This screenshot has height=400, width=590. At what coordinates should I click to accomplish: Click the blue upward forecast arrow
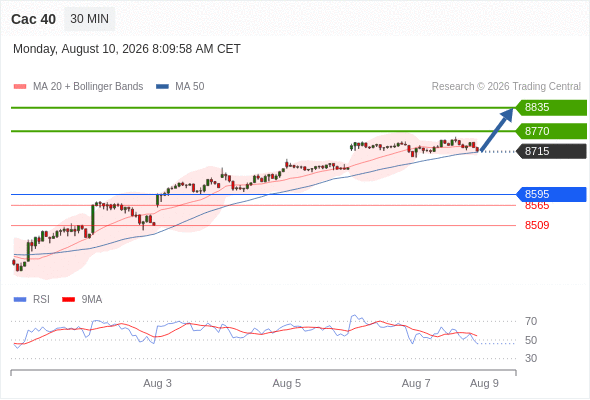tap(496, 129)
